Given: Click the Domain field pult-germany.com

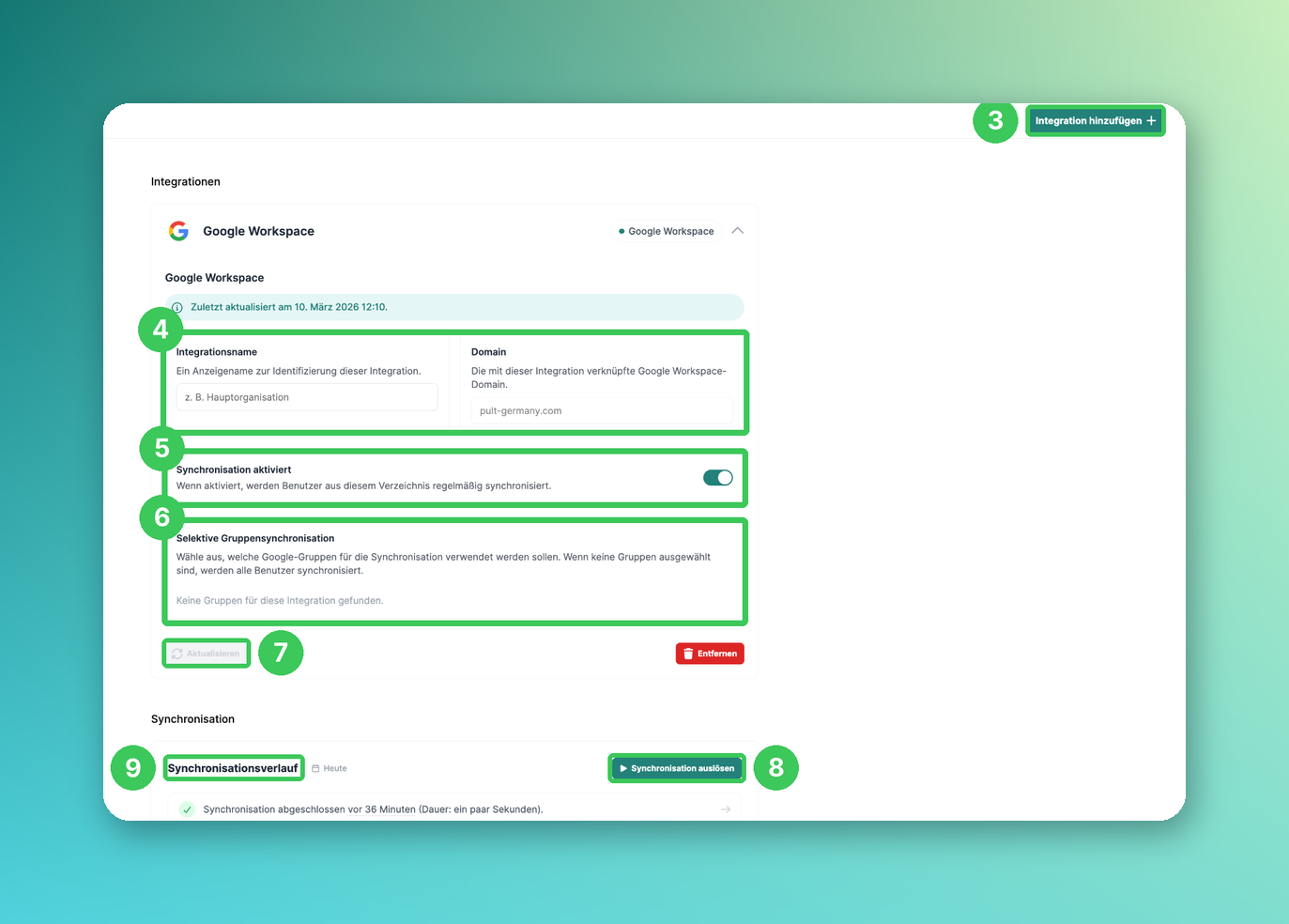Looking at the screenshot, I should coord(602,410).
